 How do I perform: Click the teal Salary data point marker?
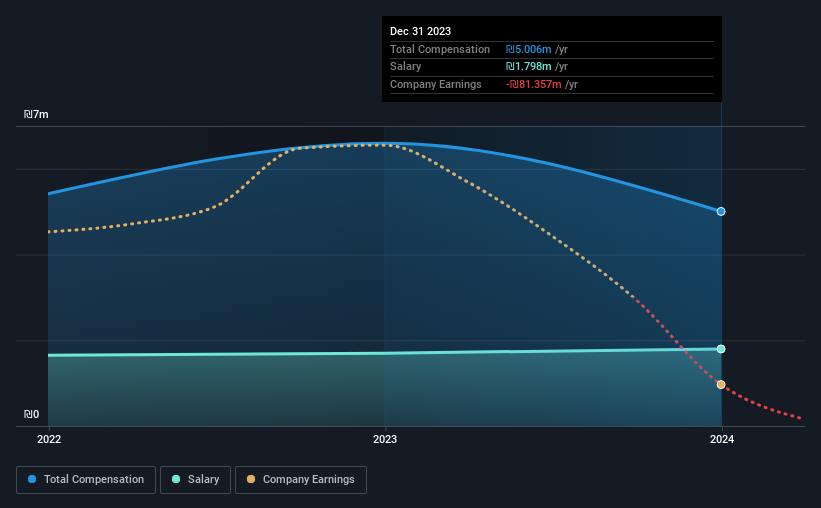point(721,349)
